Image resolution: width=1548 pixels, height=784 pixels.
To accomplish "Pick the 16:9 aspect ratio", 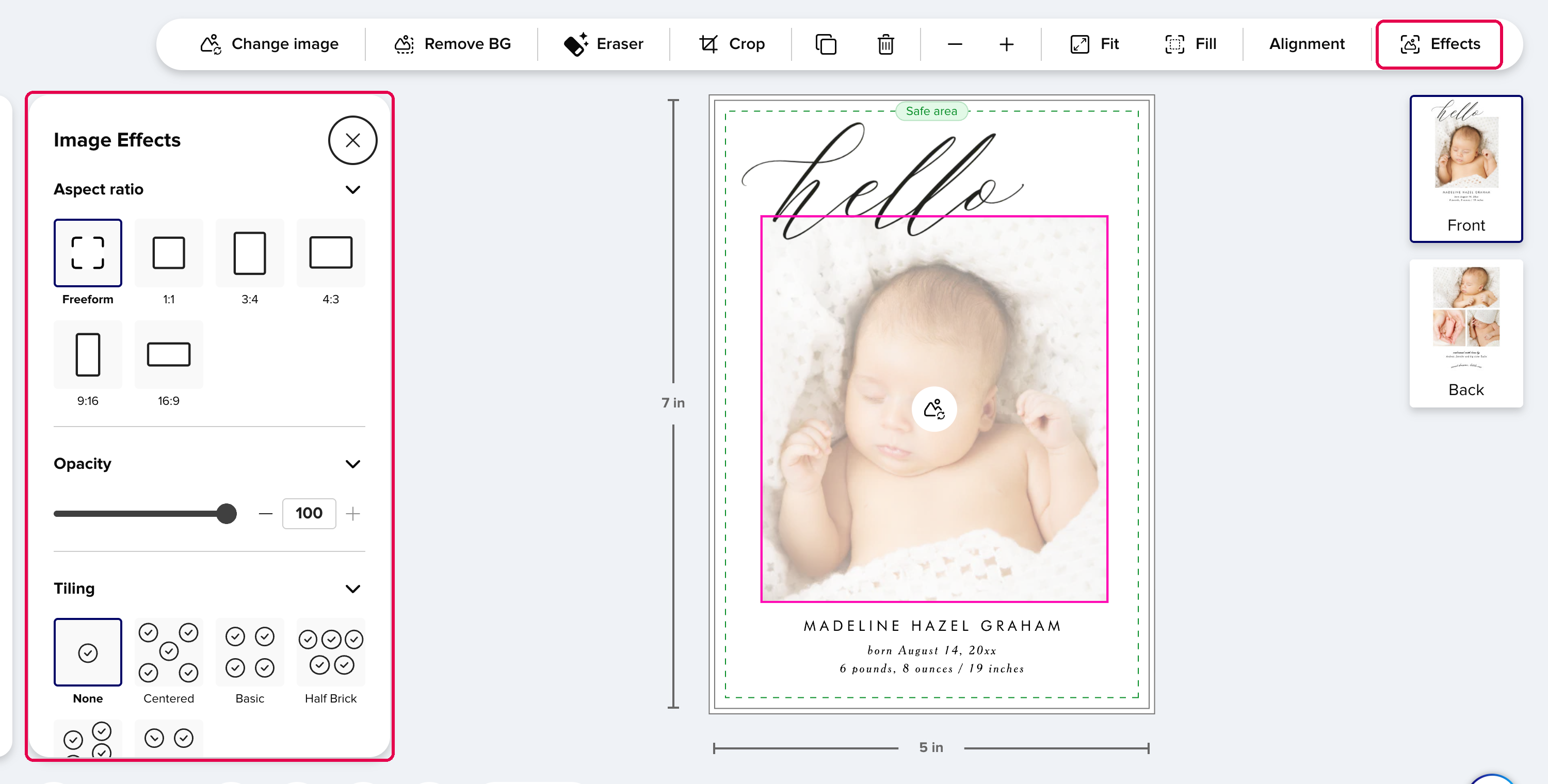I will (x=169, y=354).
